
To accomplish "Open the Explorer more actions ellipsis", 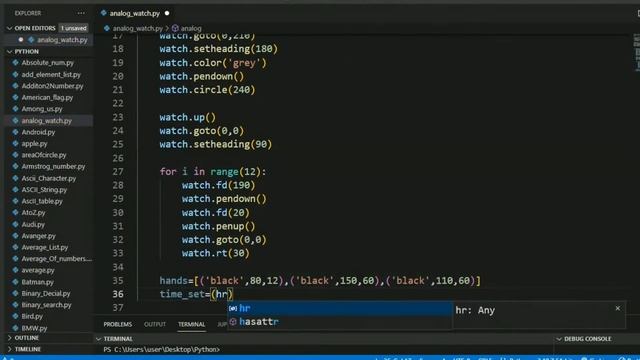I will pos(81,13).
